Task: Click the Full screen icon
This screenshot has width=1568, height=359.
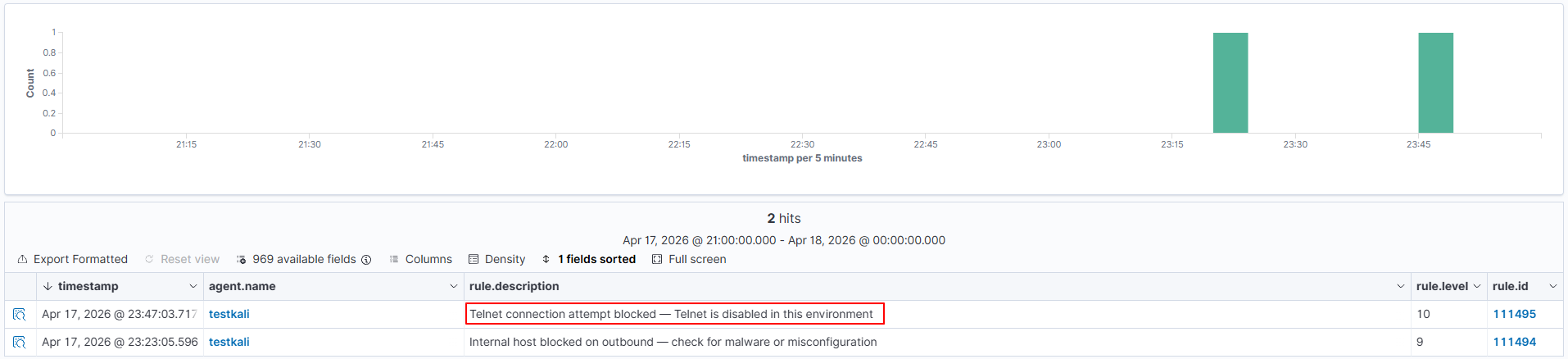Action: pyautogui.click(x=657, y=260)
